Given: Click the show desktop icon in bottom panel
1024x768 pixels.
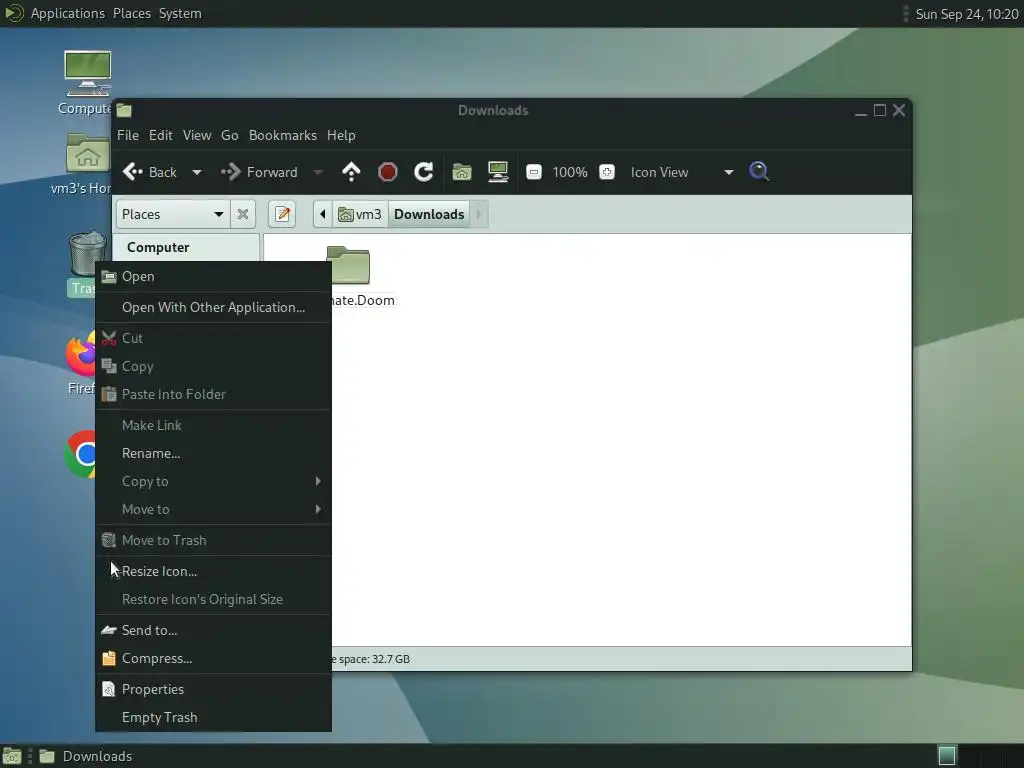Looking at the screenshot, I should coord(12,756).
